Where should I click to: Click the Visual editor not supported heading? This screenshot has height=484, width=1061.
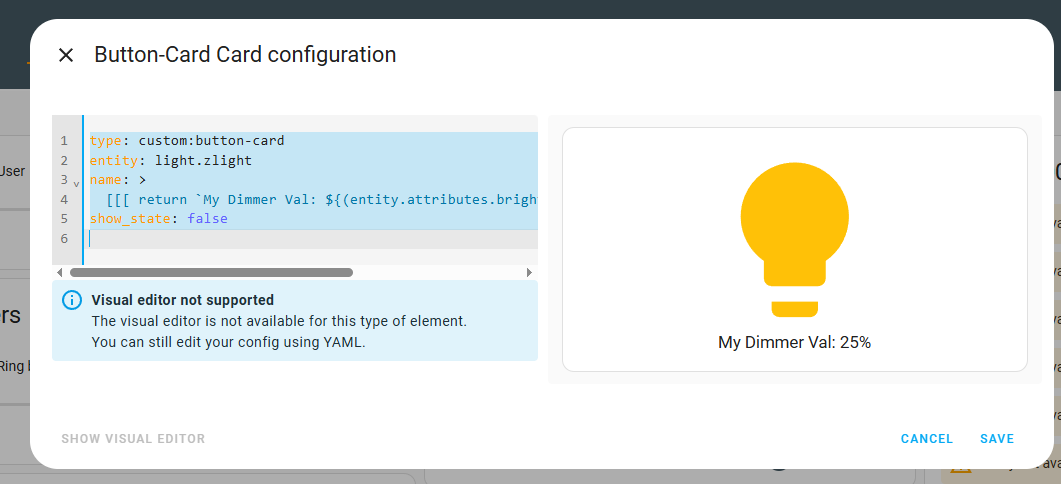(183, 300)
